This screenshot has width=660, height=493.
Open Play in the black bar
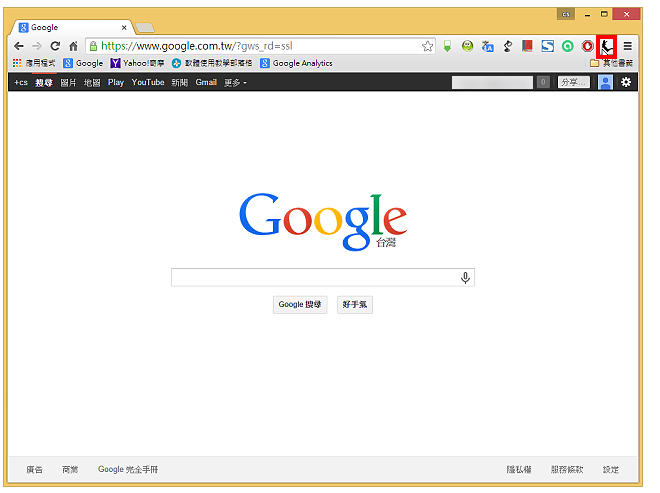(116, 83)
